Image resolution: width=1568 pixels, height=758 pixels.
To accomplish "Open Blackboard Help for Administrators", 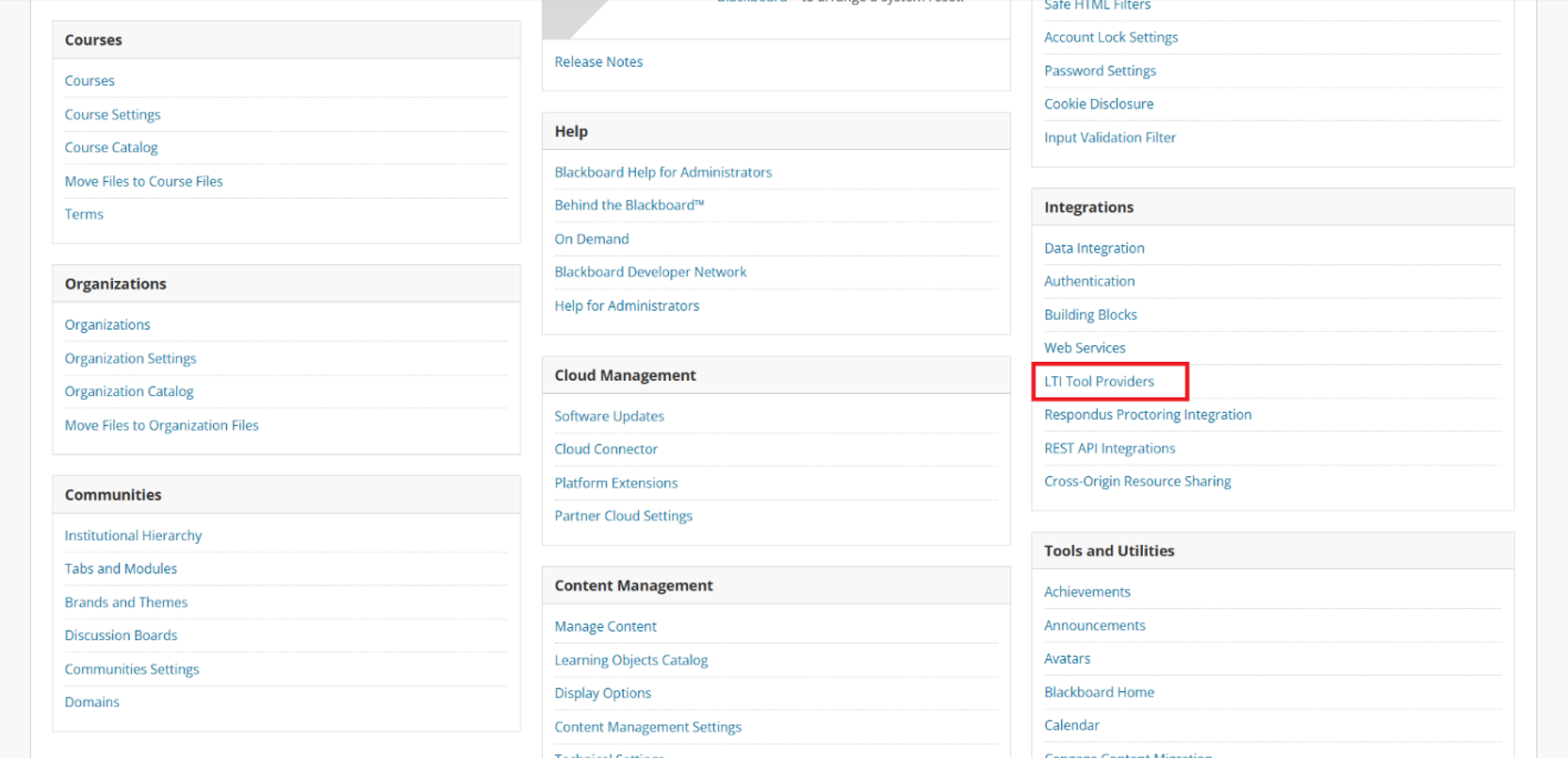I will pos(662,172).
